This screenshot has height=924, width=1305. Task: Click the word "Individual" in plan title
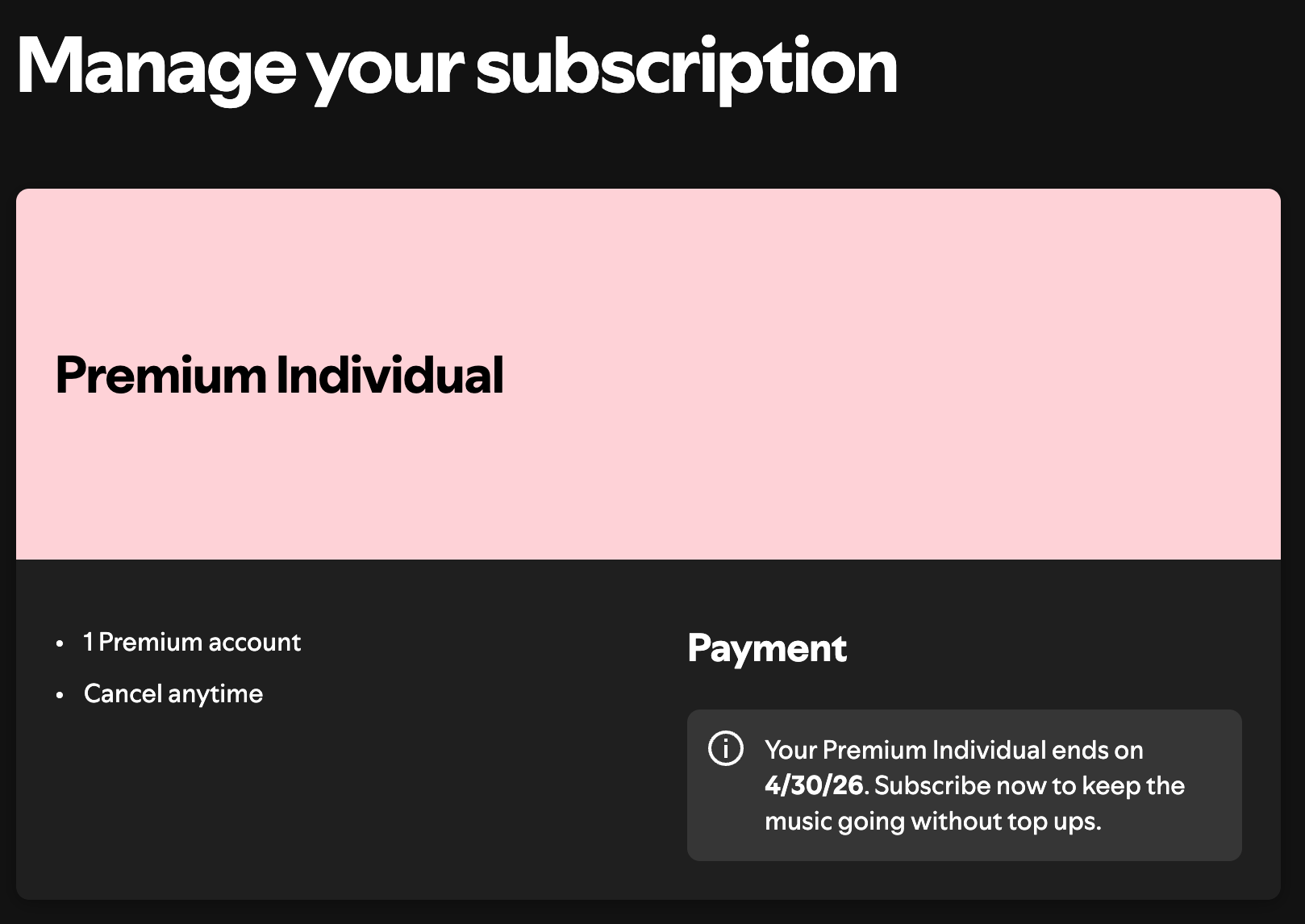(x=390, y=375)
